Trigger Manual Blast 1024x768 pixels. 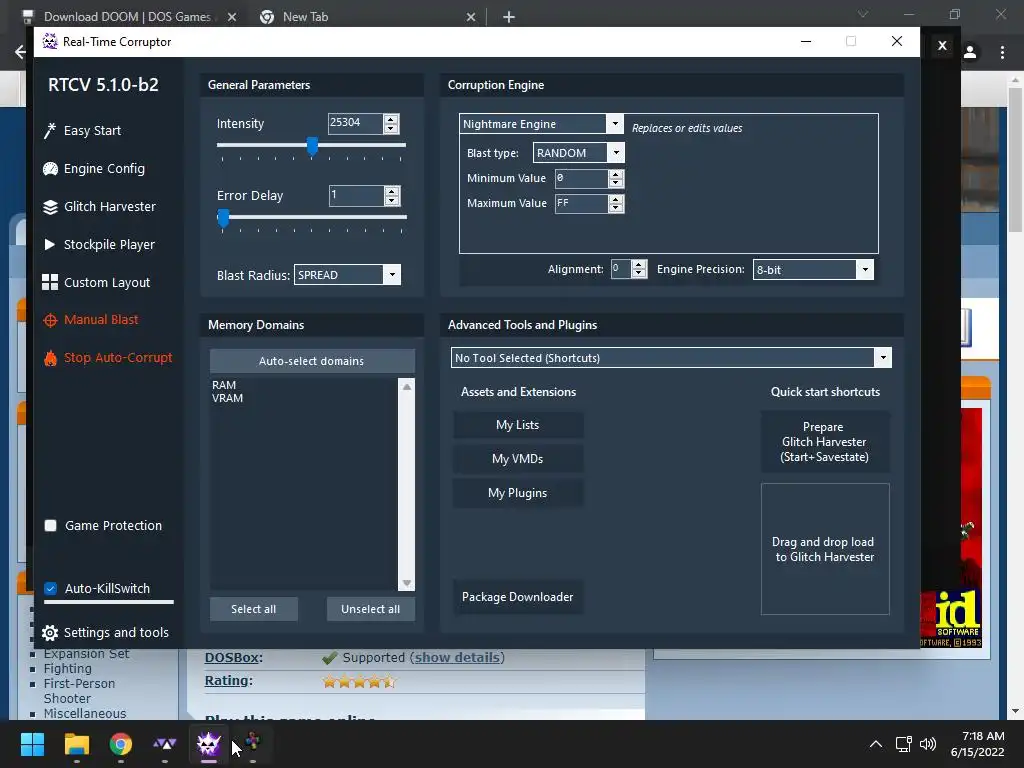101,319
